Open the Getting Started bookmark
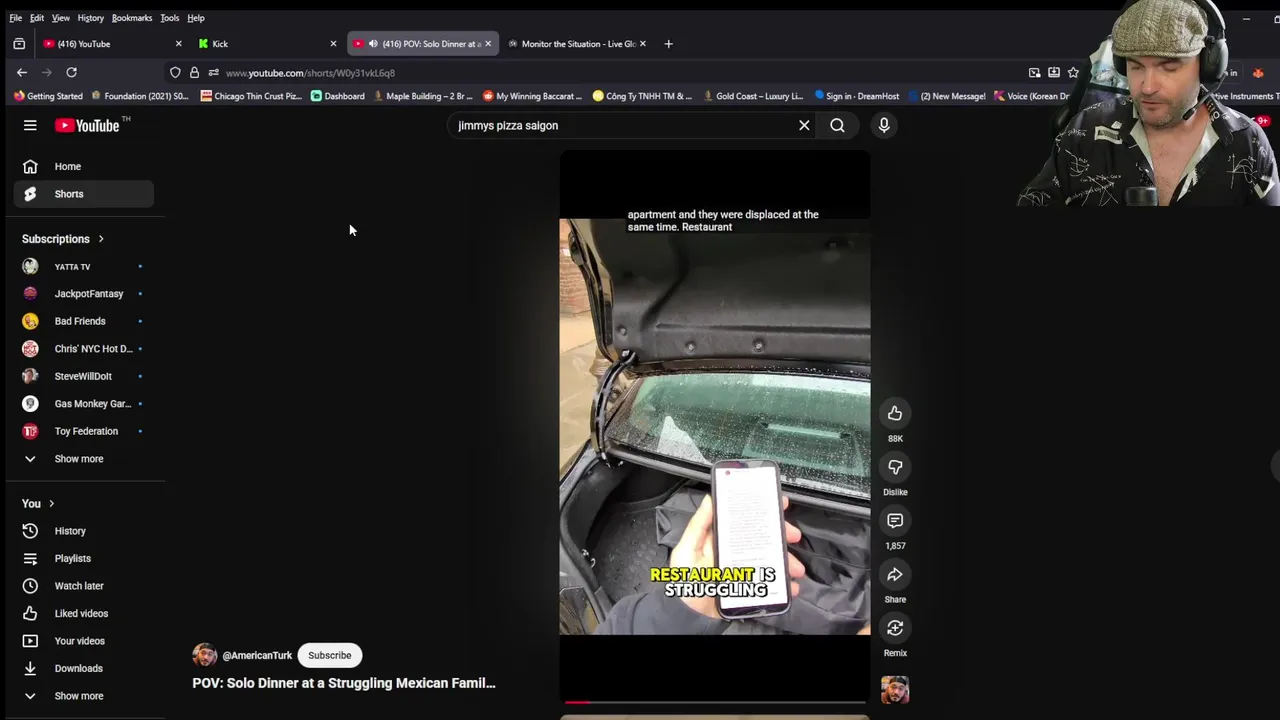 48,96
